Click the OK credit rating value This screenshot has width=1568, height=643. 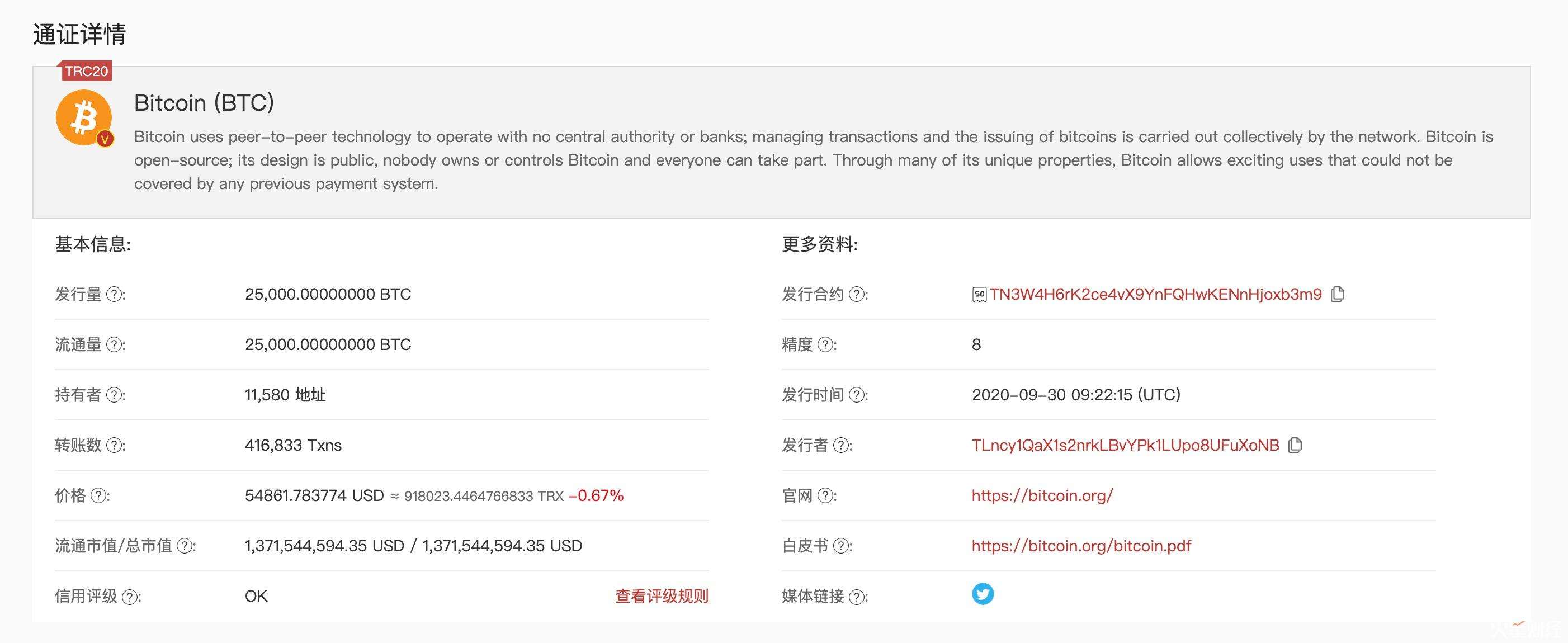coord(256,596)
